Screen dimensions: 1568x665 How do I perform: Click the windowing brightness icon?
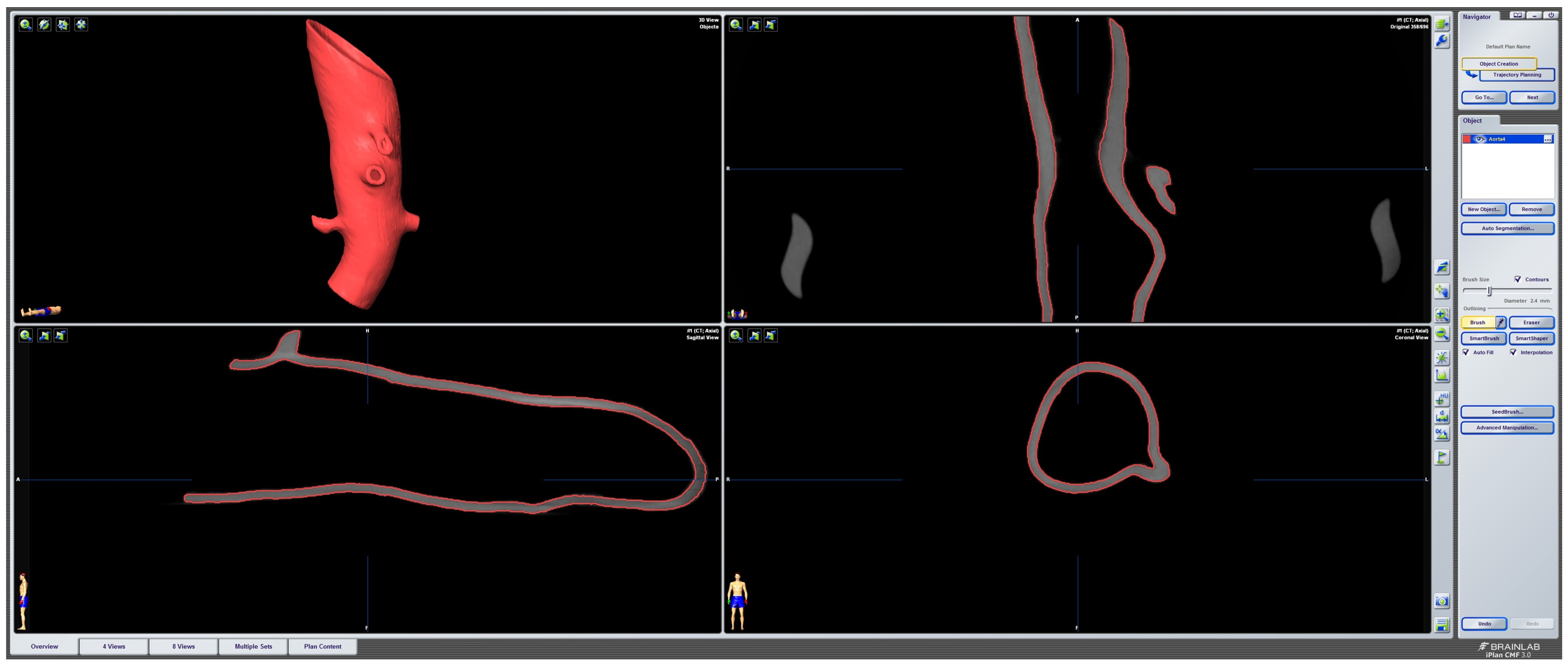tap(1442, 357)
